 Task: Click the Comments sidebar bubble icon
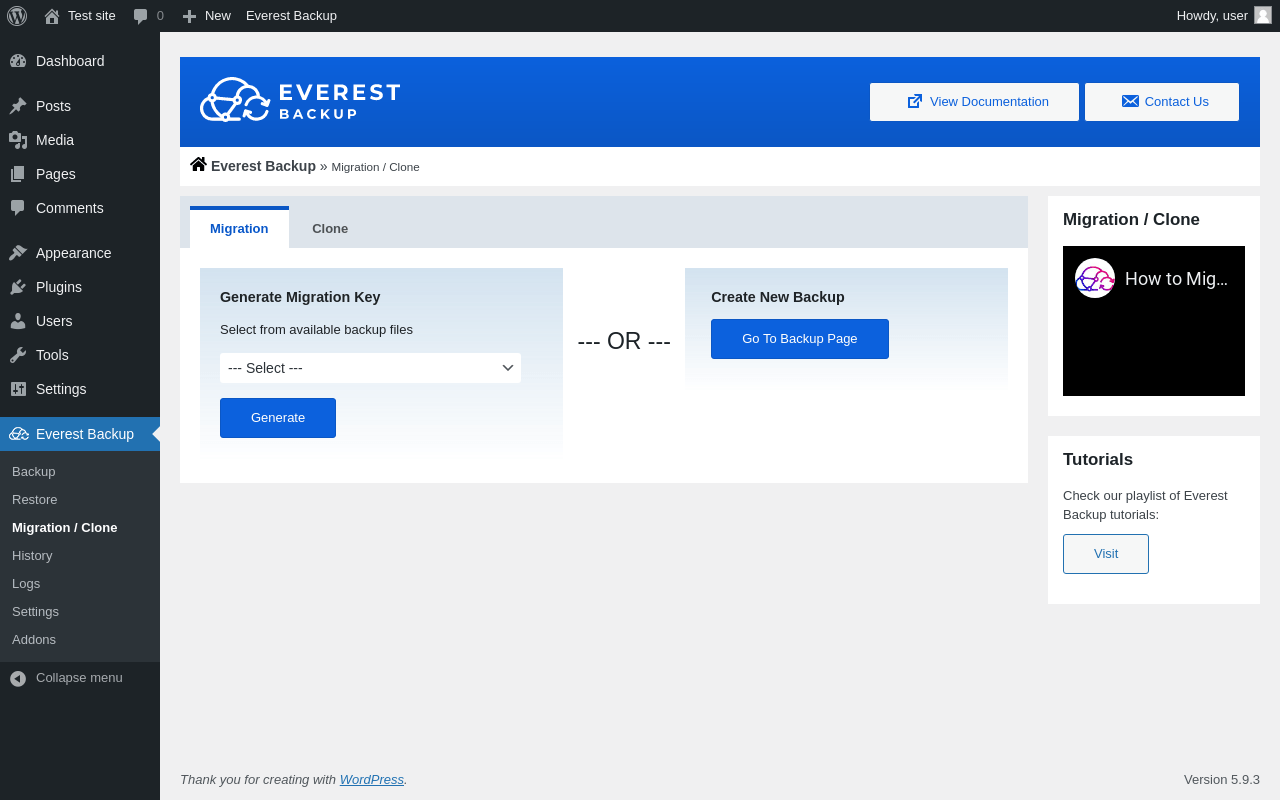point(18,208)
